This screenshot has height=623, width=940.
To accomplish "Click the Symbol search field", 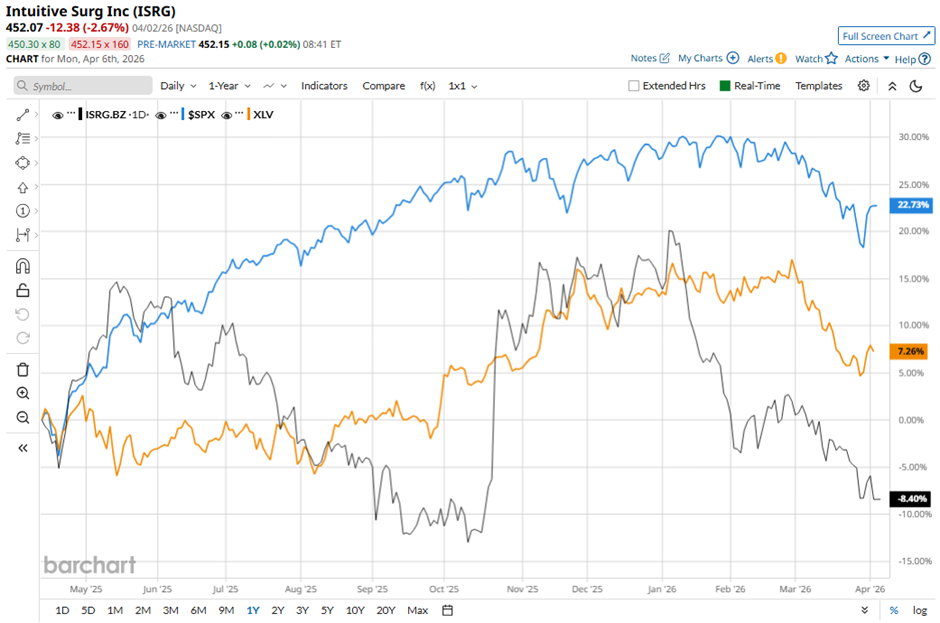I will click(80, 86).
